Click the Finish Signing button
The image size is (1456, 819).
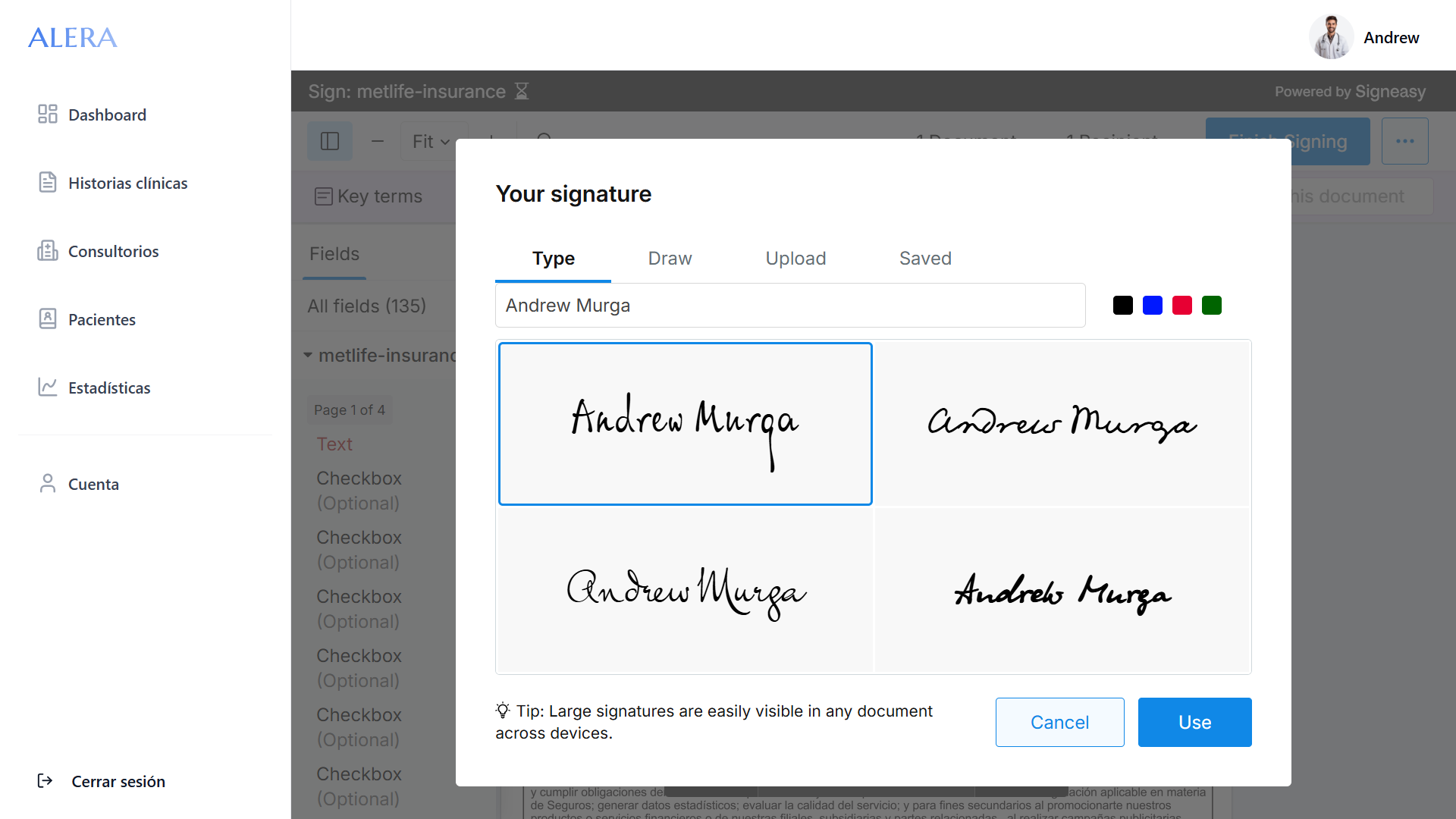(x=1288, y=141)
